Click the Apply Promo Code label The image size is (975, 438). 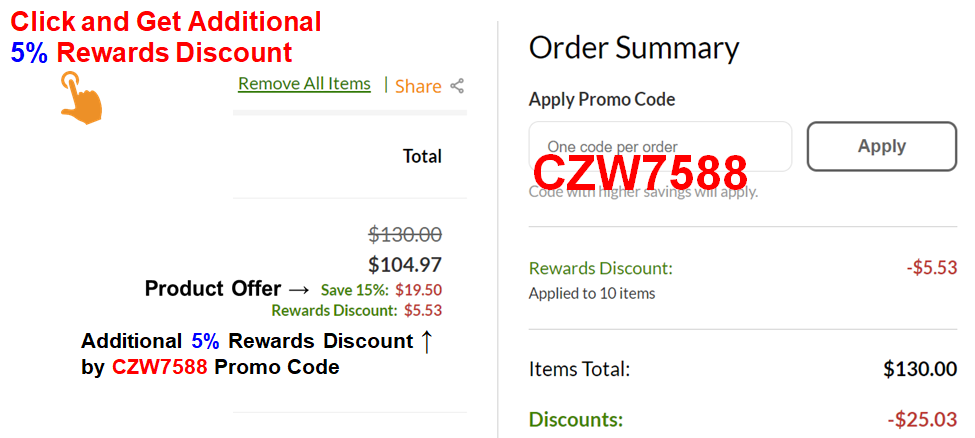(602, 99)
